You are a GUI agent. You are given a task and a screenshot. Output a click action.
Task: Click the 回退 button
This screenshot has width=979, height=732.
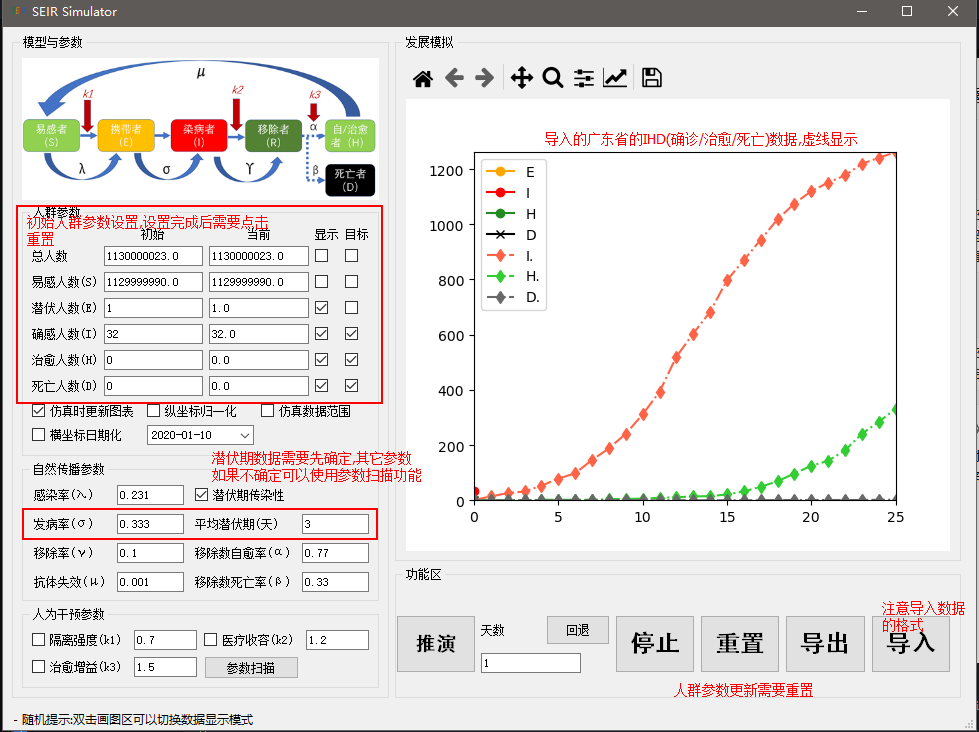click(577, 630)
